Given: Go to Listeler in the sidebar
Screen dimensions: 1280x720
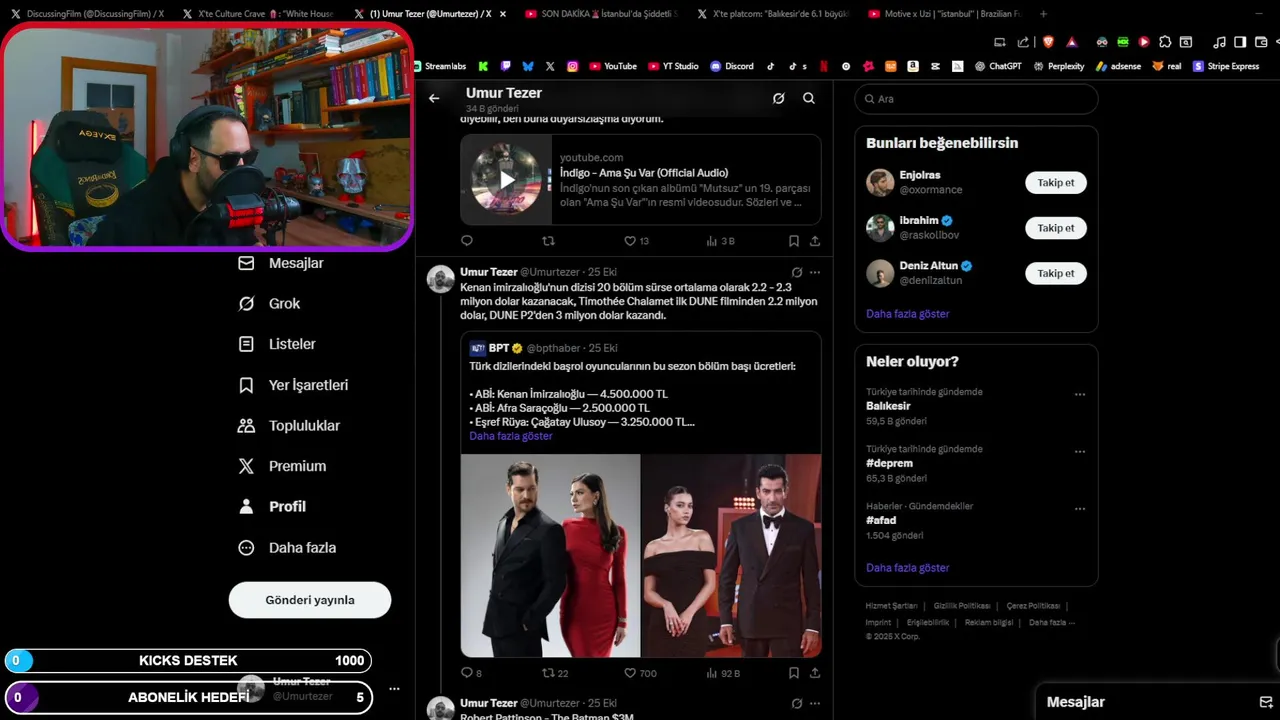Looking at the screenshot, I should pos(276,344).
